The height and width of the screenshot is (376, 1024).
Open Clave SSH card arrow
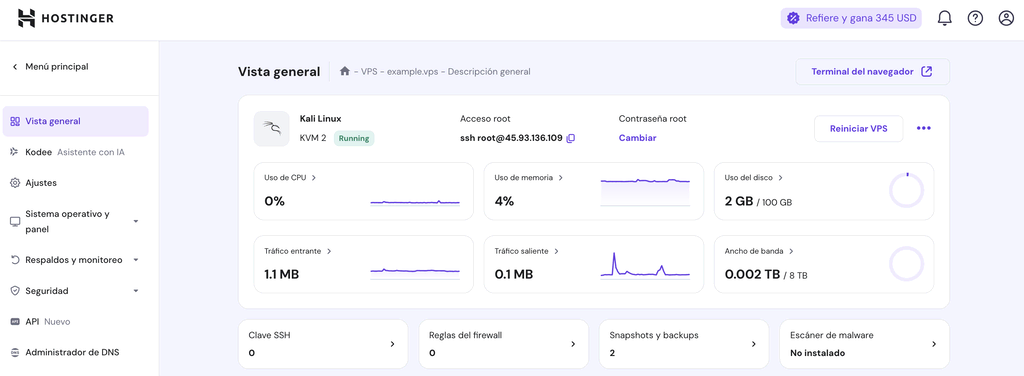coord(392,344)
